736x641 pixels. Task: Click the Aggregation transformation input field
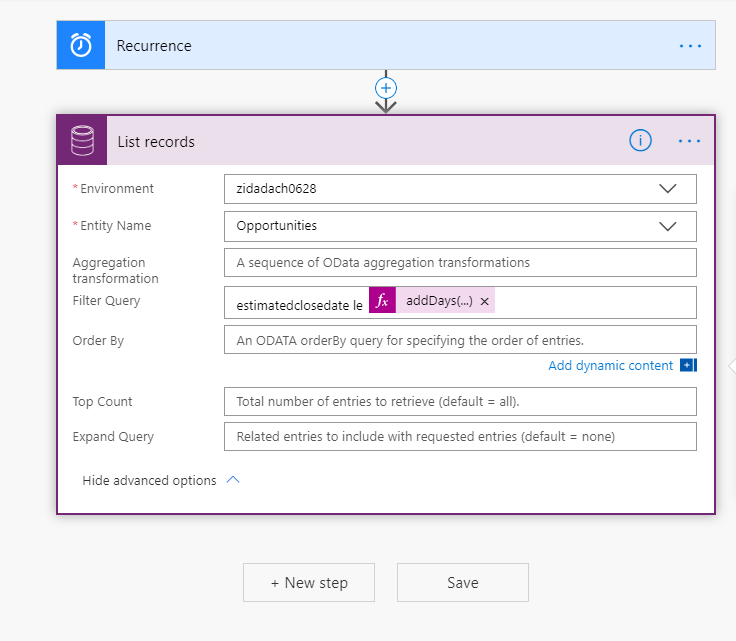click(460, 263)
